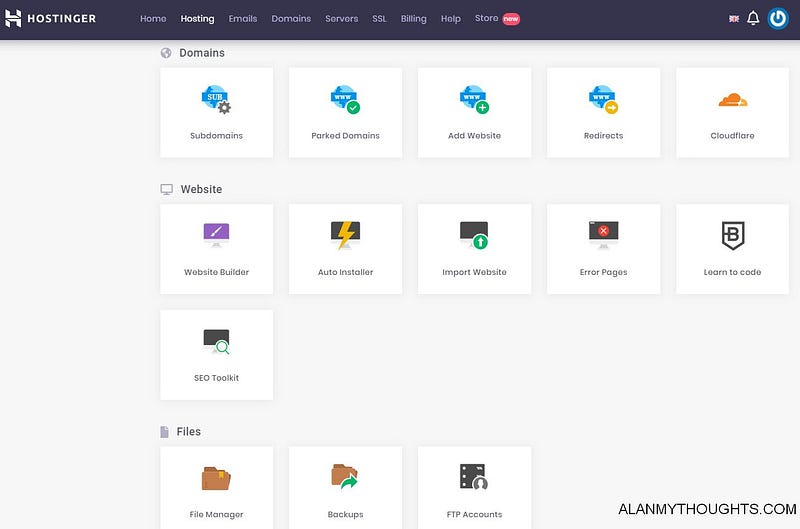
Task: Click the Import Website label
Action: (474, 272)
